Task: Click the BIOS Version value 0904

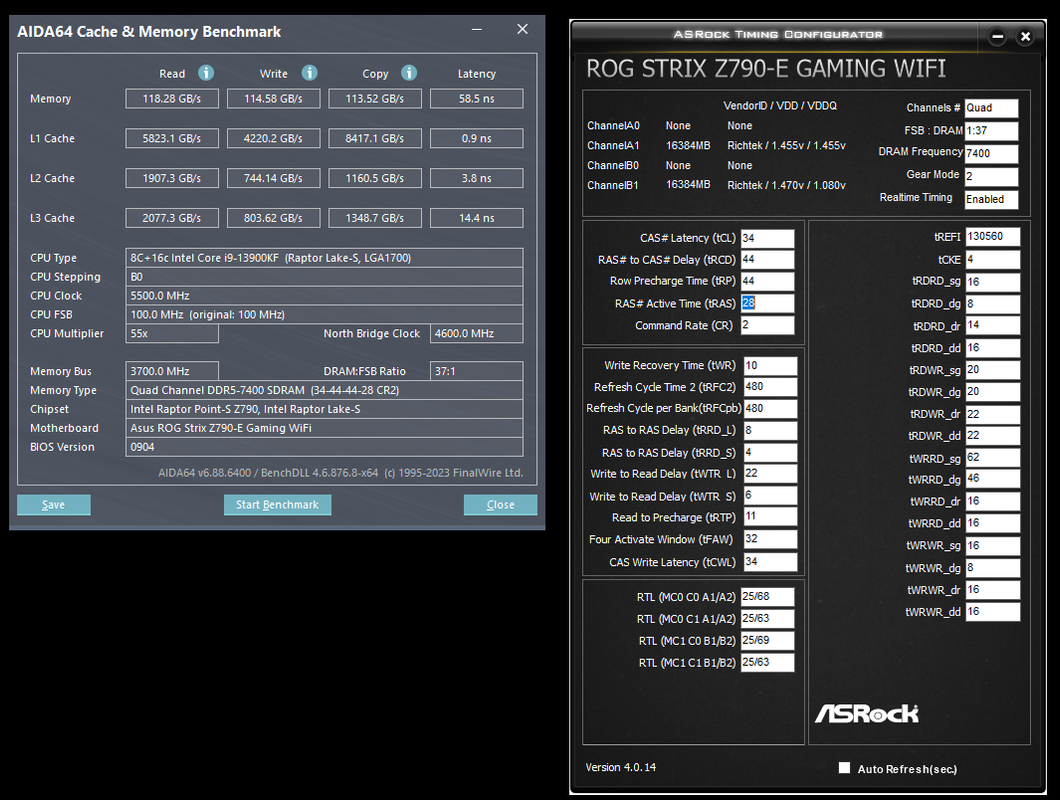Action: click(x=324, y=447)
